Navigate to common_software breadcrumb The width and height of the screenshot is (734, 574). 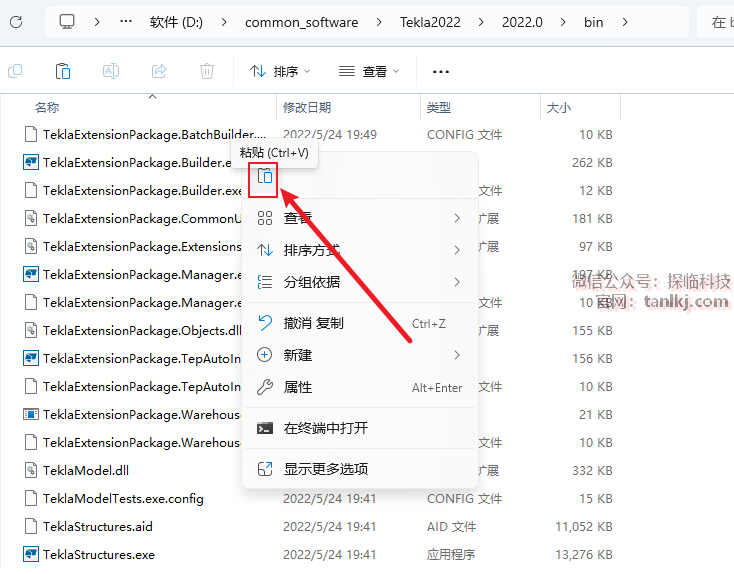pyautogui.click(x=301, y=22)
